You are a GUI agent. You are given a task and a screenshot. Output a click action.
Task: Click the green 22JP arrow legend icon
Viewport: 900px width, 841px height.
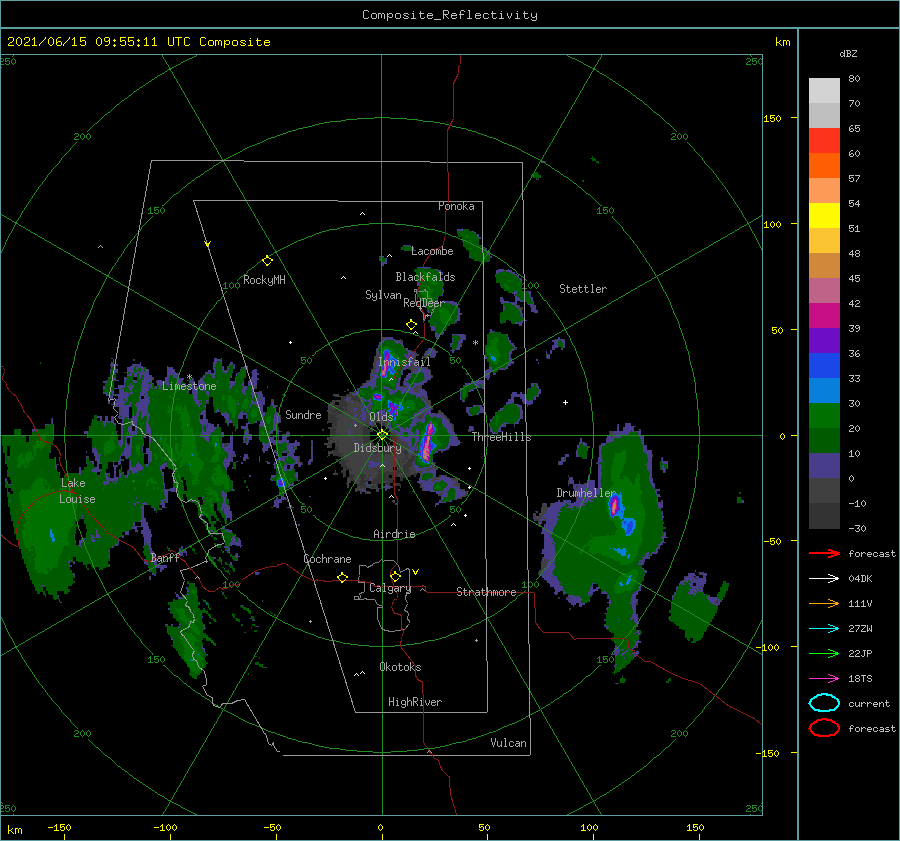pos(824,653)
